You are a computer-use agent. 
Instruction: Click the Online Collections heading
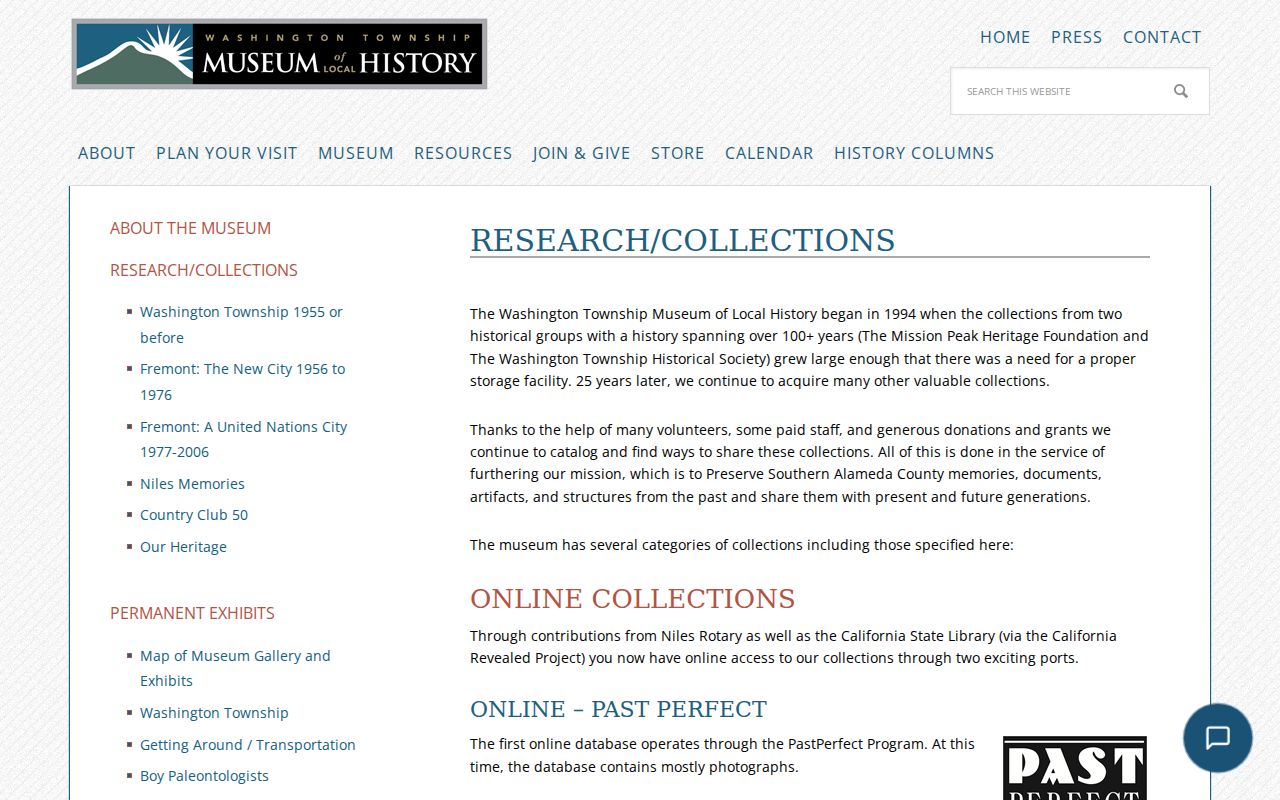(633, 599)
